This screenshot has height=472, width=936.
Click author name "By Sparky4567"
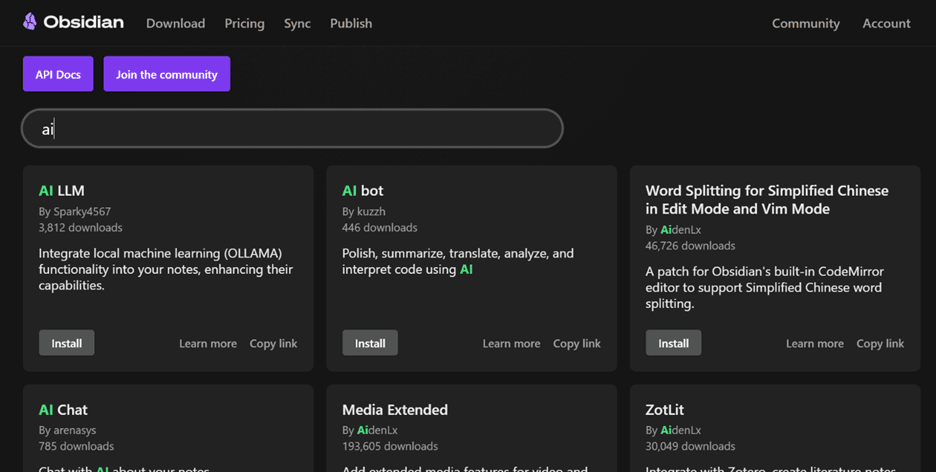pyautogui.click(x=75, y=211)
